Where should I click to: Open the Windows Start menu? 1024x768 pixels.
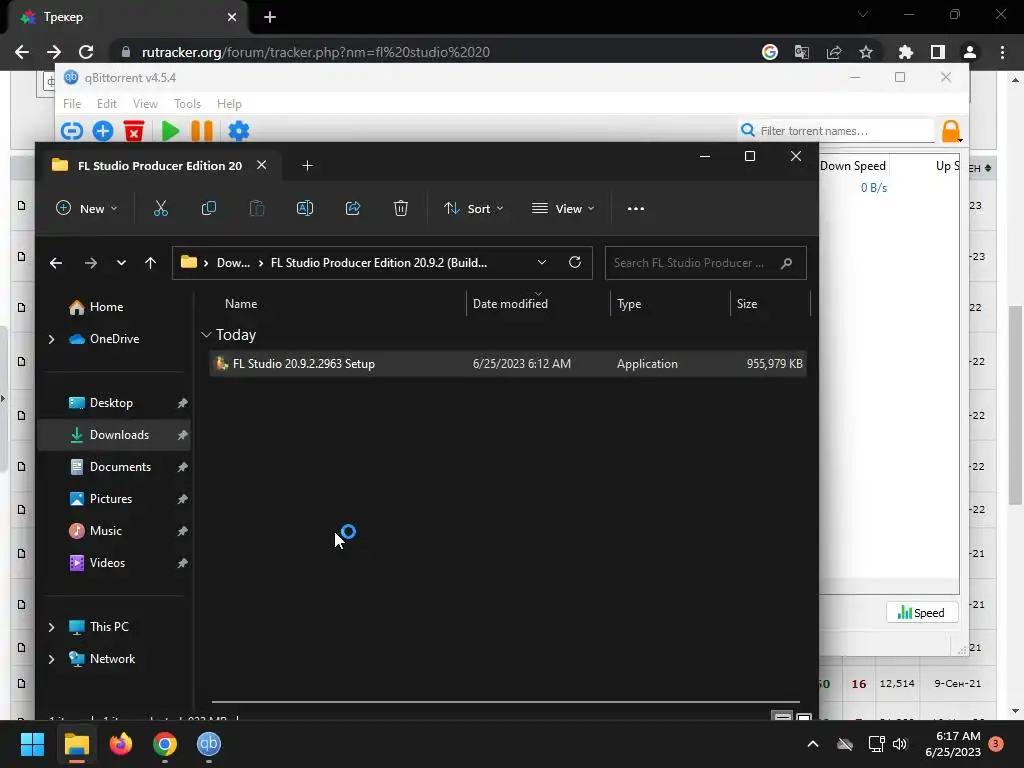tap(32, 744)
